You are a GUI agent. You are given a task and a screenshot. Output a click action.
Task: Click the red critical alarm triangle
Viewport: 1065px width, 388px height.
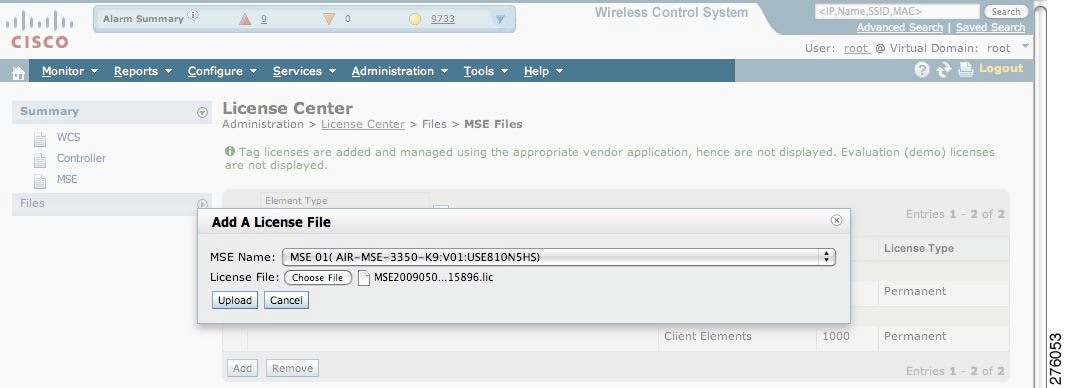click(245, 20)
